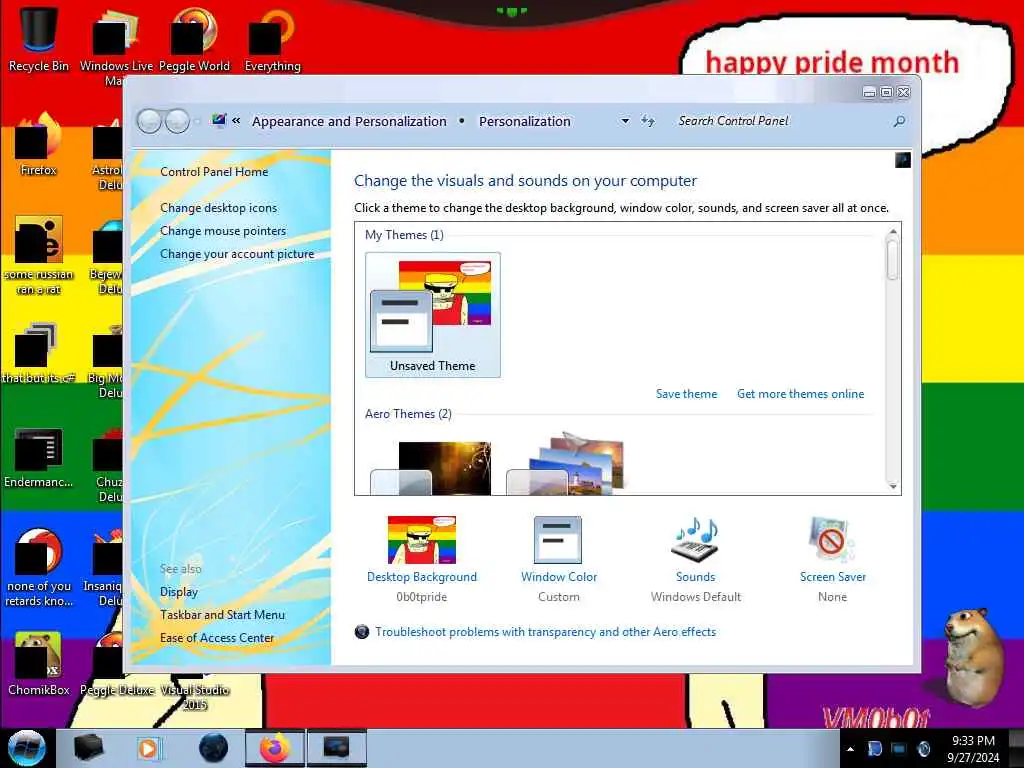Click Change your account picture link
Viewport: 1024px width, 768px height.
click(237, 254)
